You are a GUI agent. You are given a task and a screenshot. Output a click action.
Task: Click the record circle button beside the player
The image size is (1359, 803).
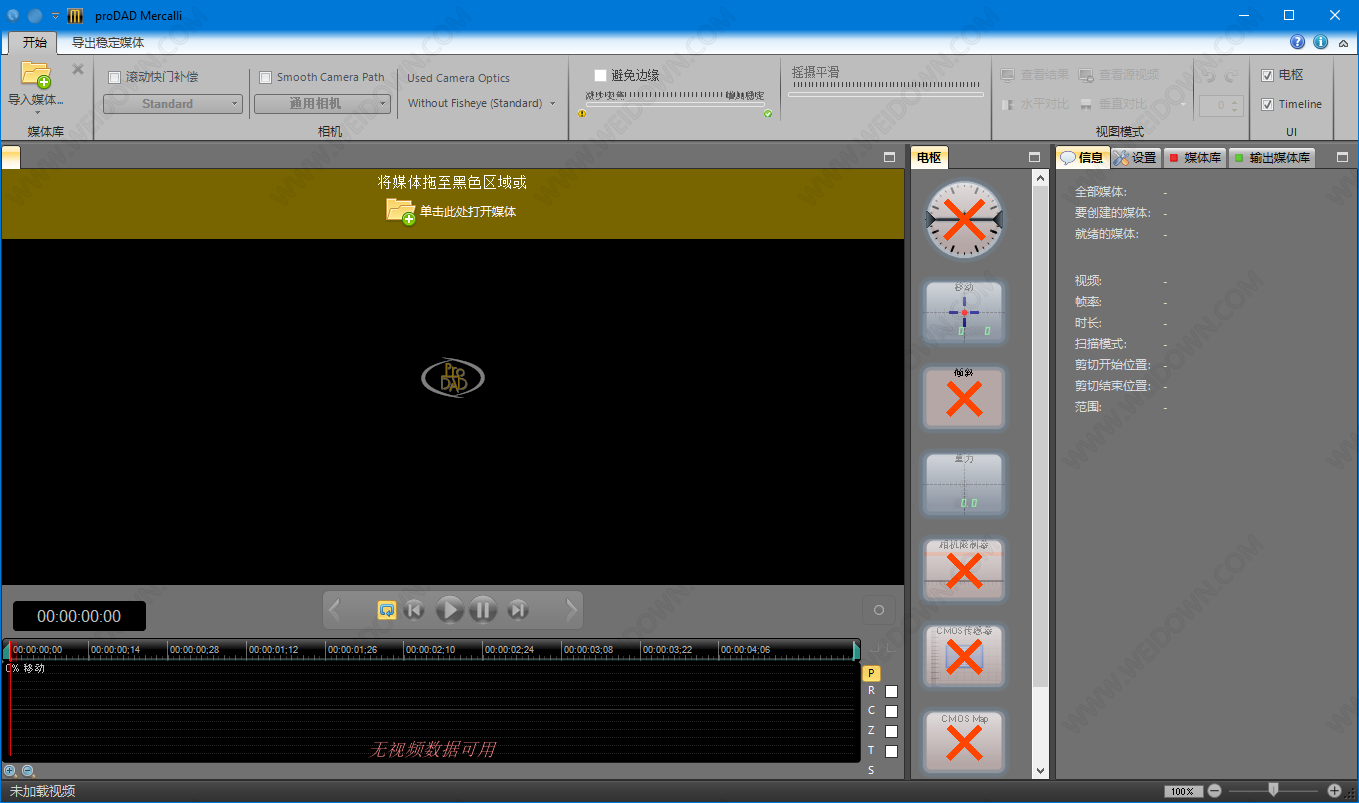879,610
